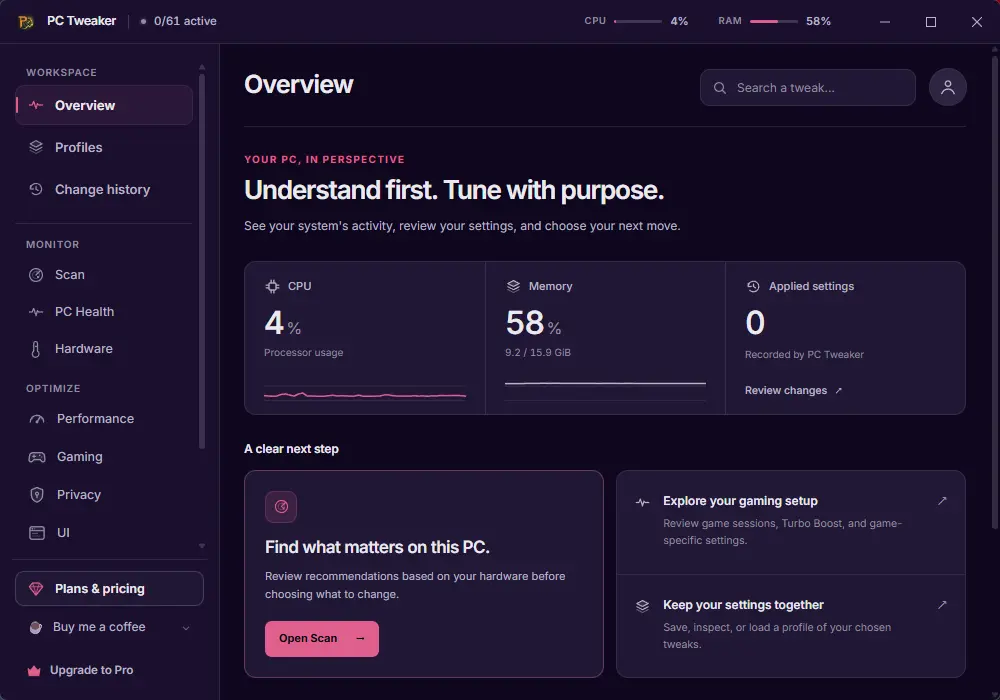Click the PC Tweaker logo icon
1000x700 pixels.
(x=26, y=22)
